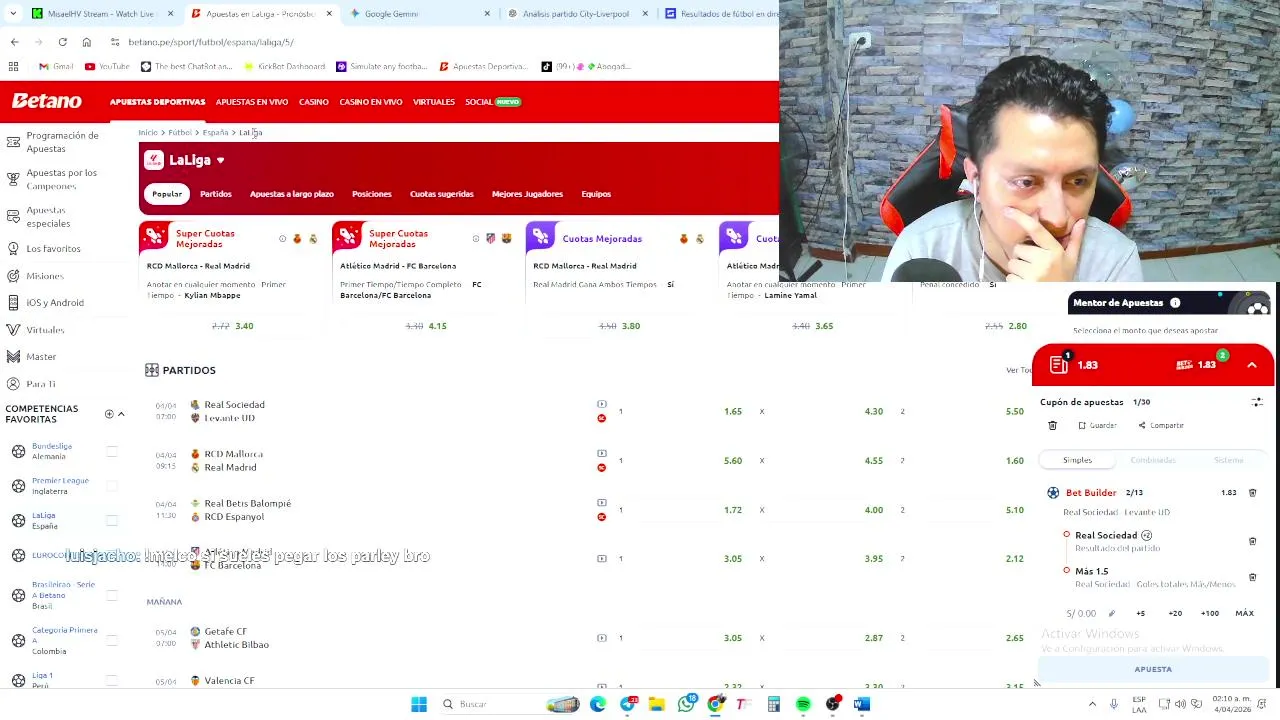1280x720 pixels.
Task: Check LaLiga España favorite checkbox
Action: [x=112, y=520]
